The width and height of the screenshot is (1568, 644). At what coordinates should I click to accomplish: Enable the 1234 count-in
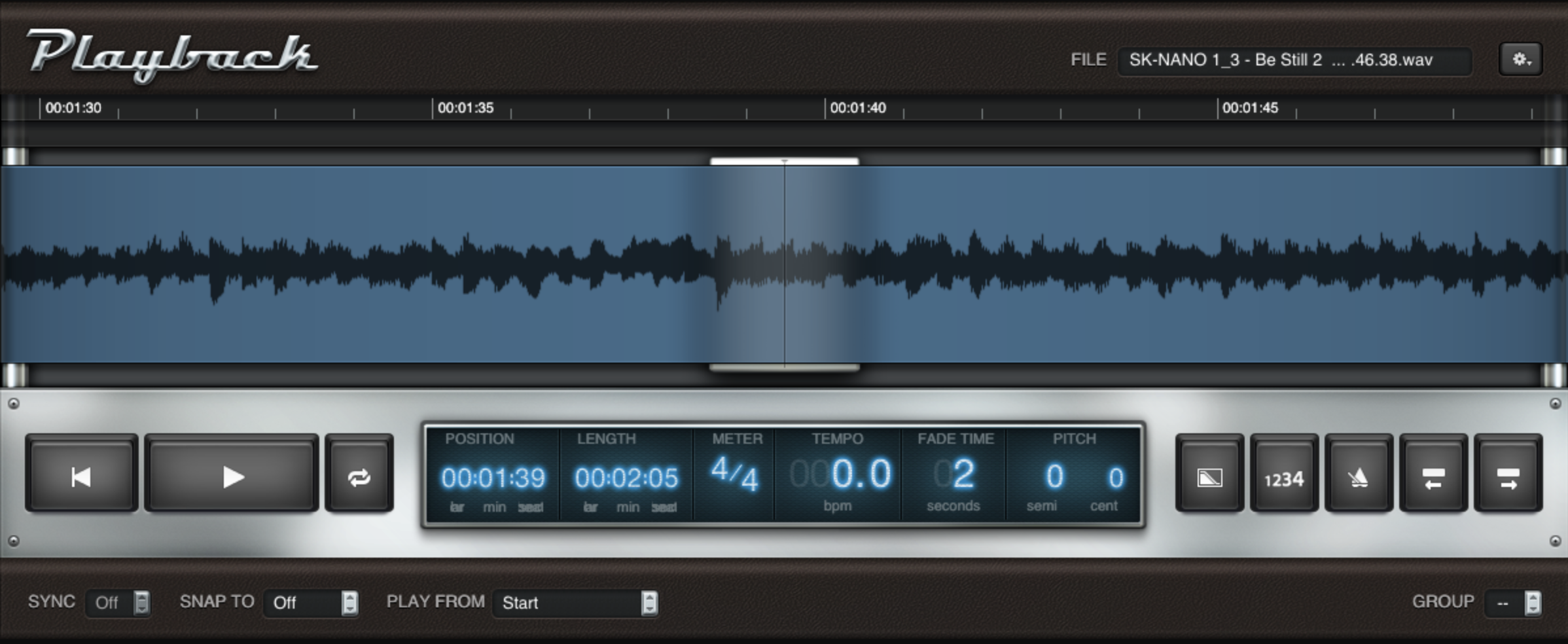click(1283, 476)
